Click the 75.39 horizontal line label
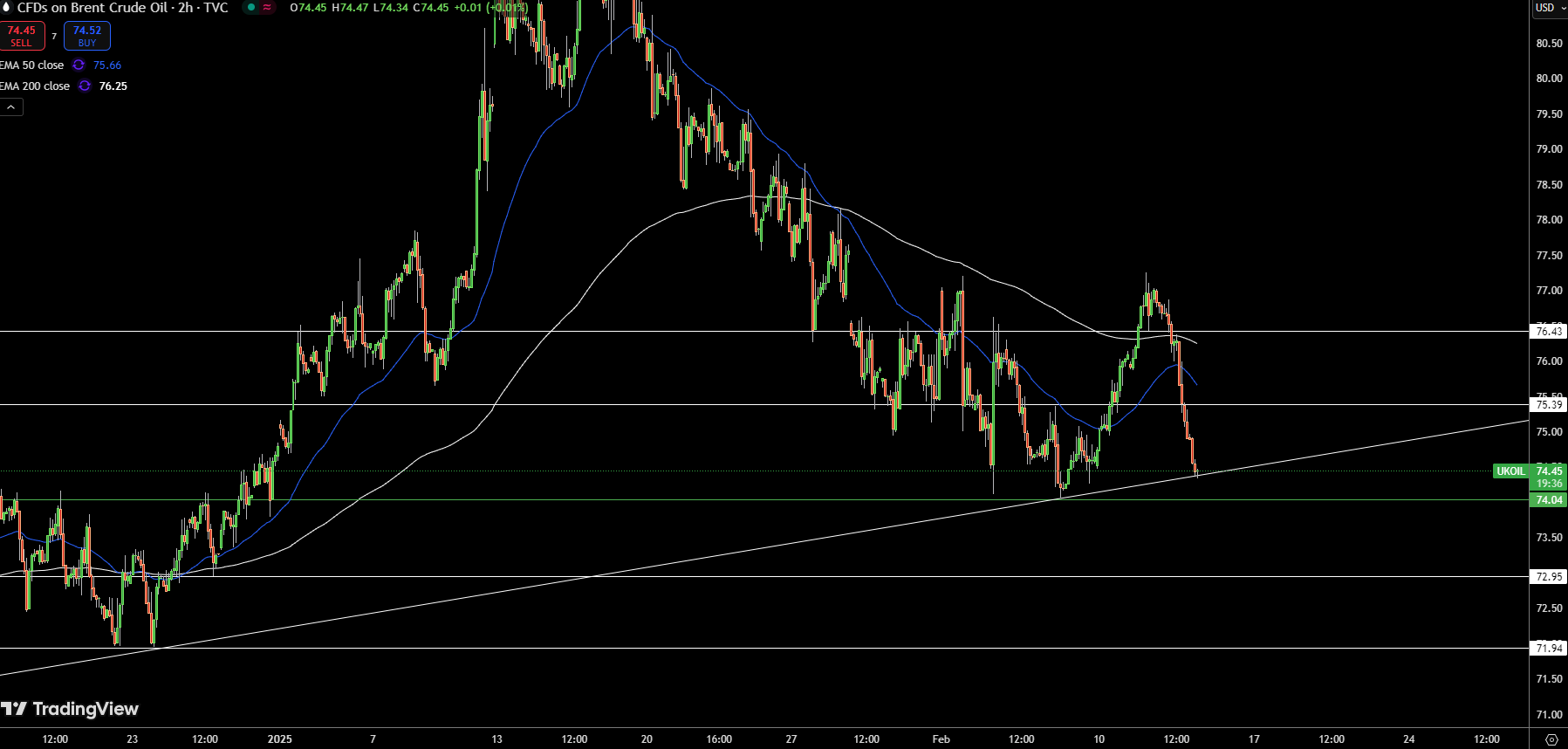This screenshot has width=1568, height=749. point(1549,404)
